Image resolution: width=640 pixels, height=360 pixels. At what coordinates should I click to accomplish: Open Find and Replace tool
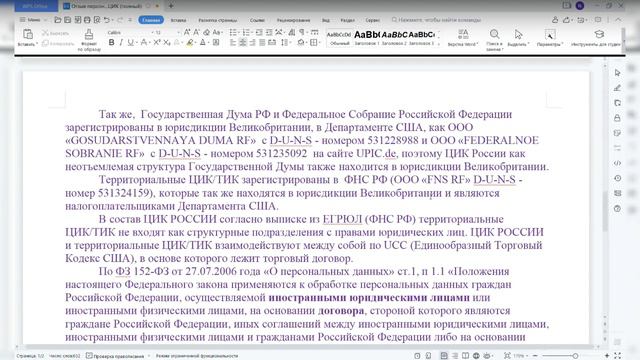click(494, 39)
